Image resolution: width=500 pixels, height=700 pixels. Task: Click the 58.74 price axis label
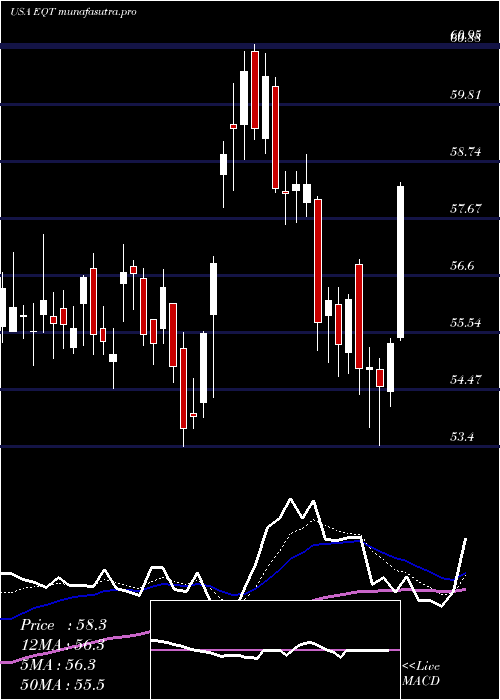tap(466, 152)
